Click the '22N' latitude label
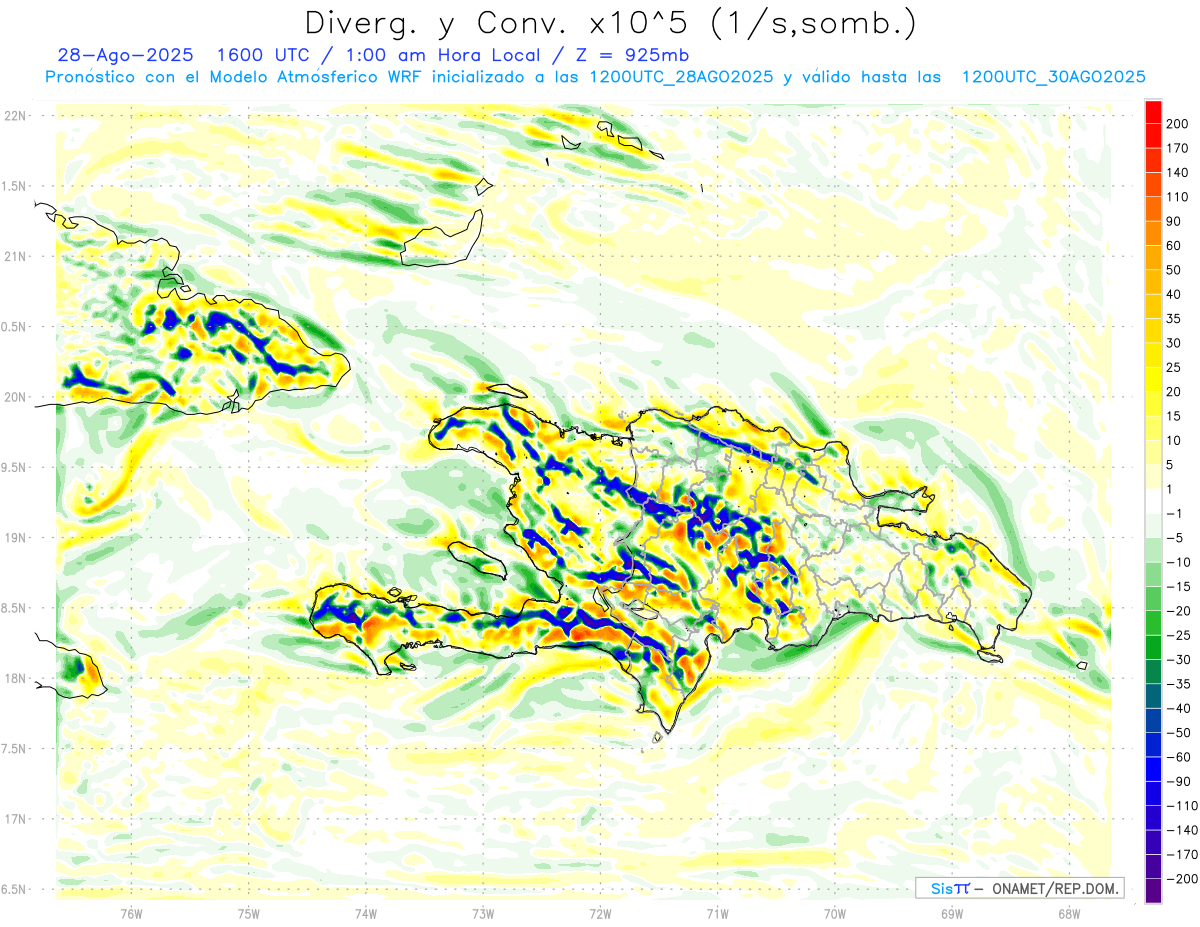 [x=15, y=116]
